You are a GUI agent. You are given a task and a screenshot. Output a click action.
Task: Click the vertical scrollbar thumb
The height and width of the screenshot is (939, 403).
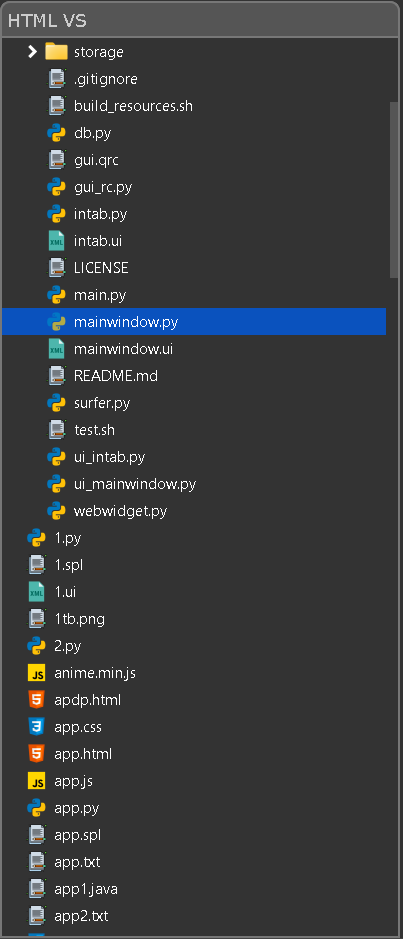point(394,190)
